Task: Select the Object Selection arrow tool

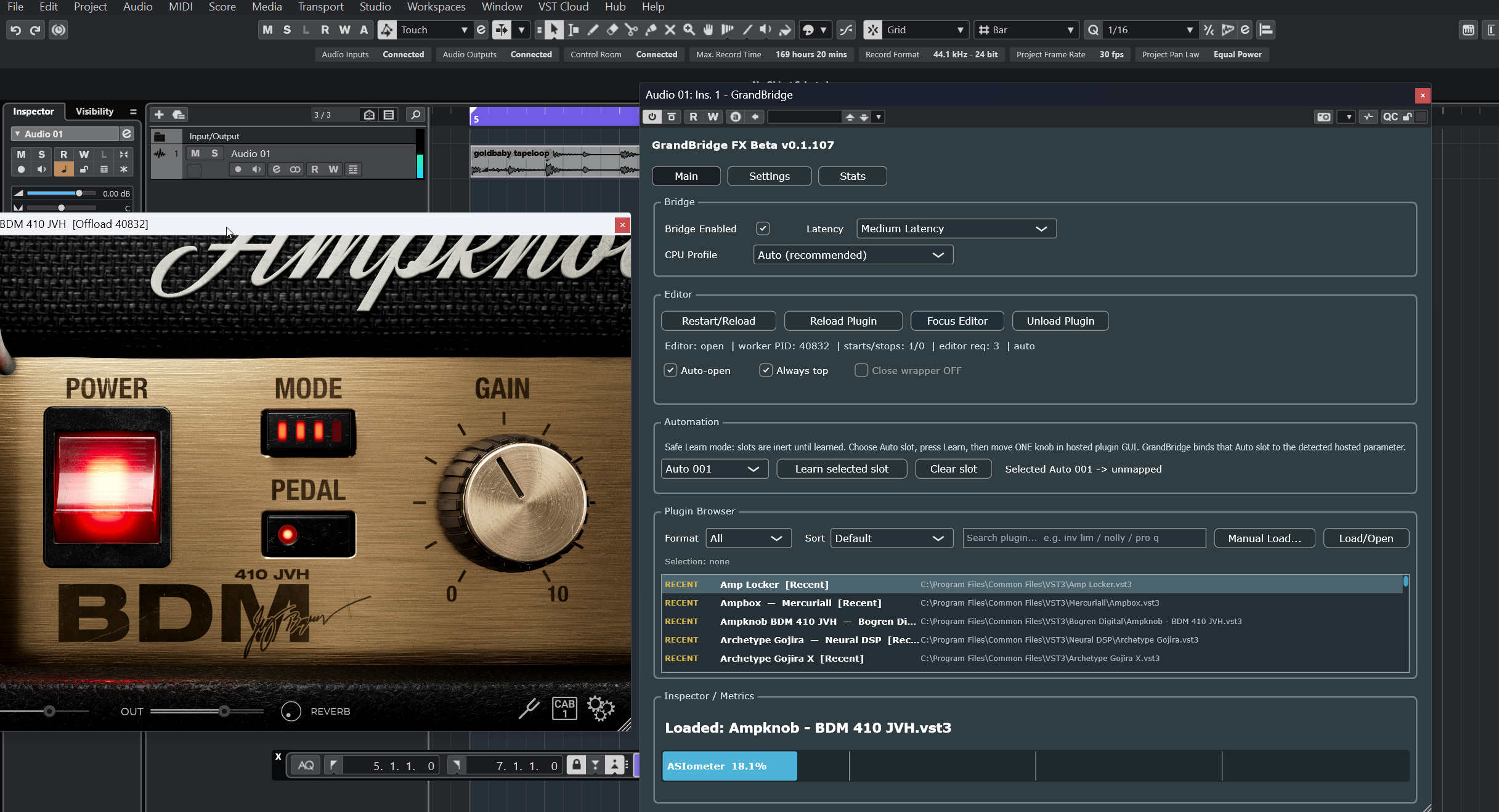Action: pyautogui.click(x=554, y=30)
